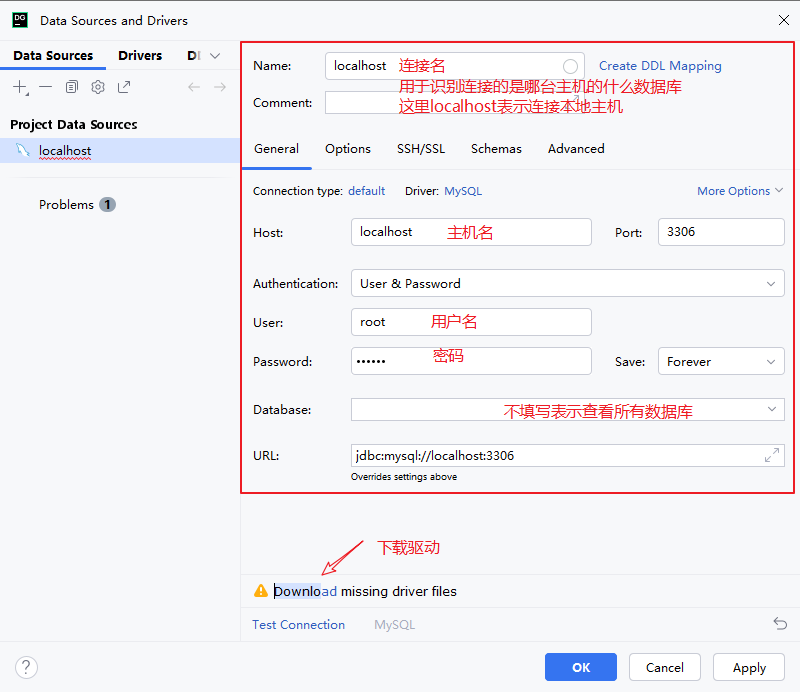Change the Driver MySQL link

463,191
